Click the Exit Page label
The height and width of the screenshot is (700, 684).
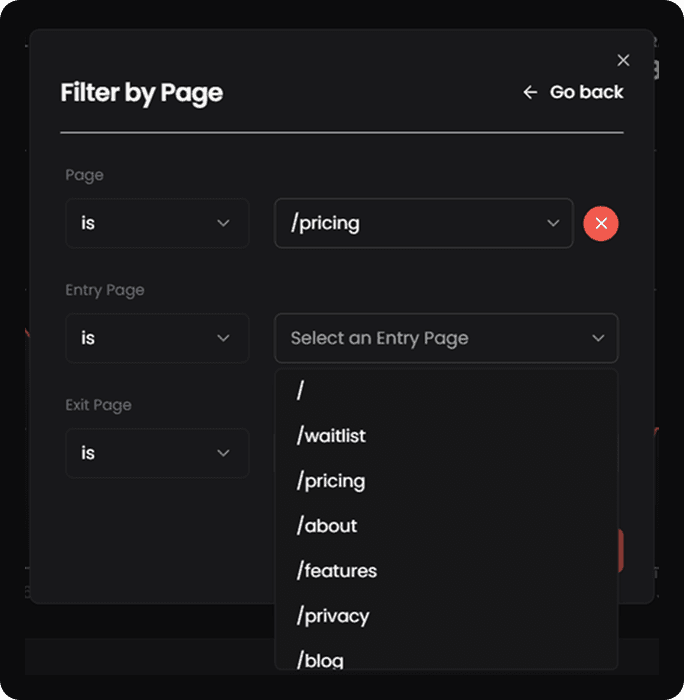(x=98, y=405)
